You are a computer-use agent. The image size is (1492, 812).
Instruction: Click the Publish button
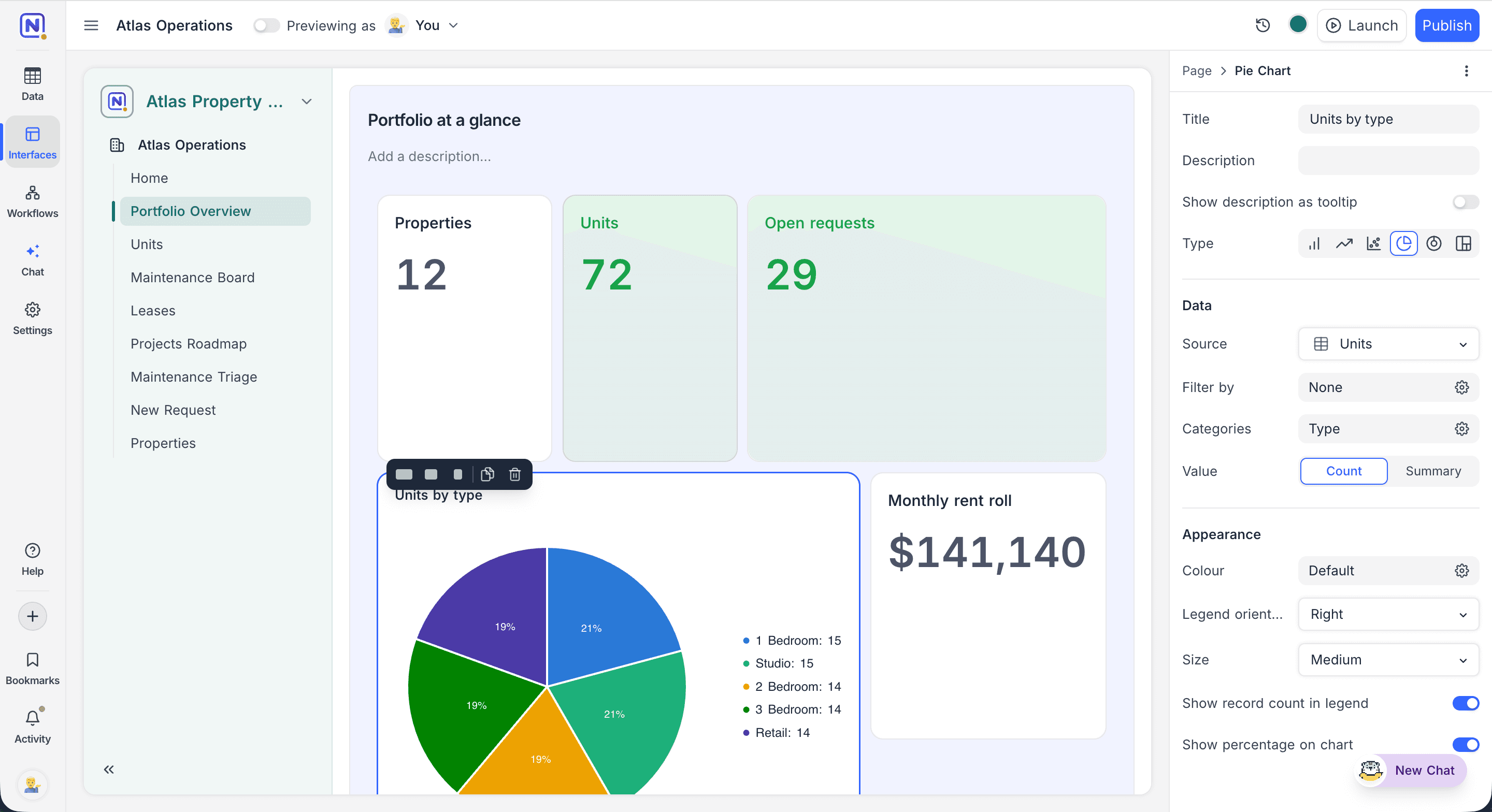(1446, 25)
